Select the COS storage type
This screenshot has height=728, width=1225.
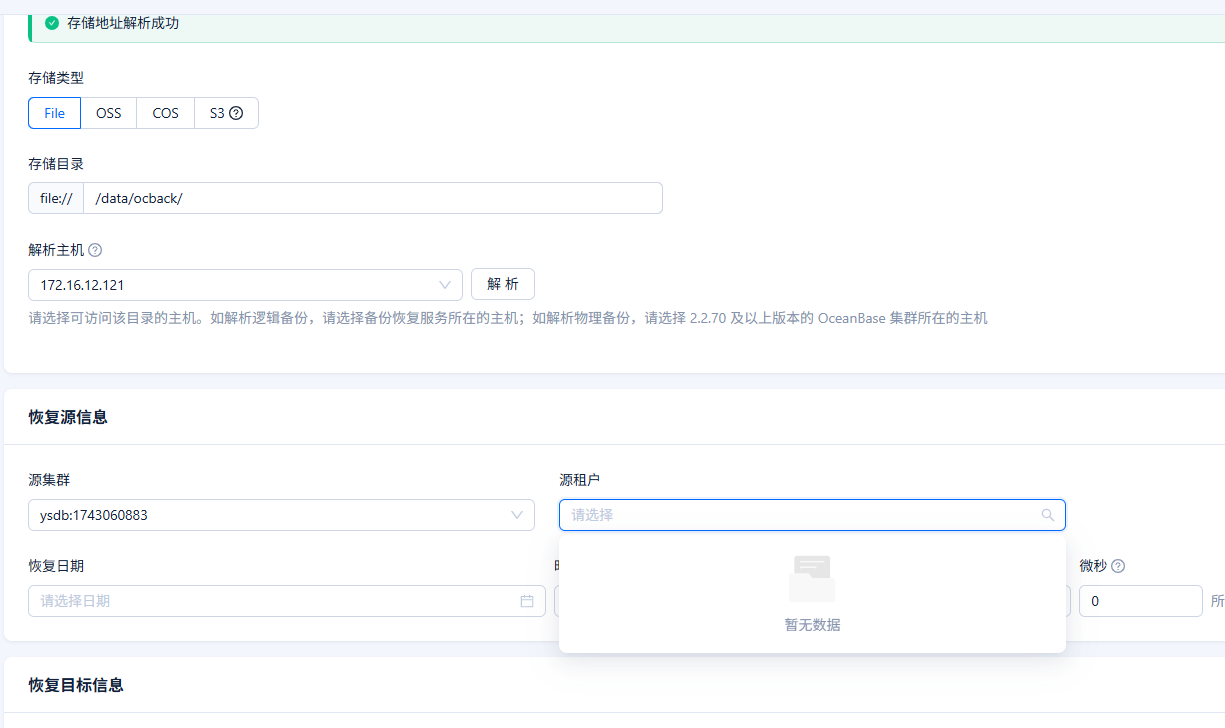[165, 113]
